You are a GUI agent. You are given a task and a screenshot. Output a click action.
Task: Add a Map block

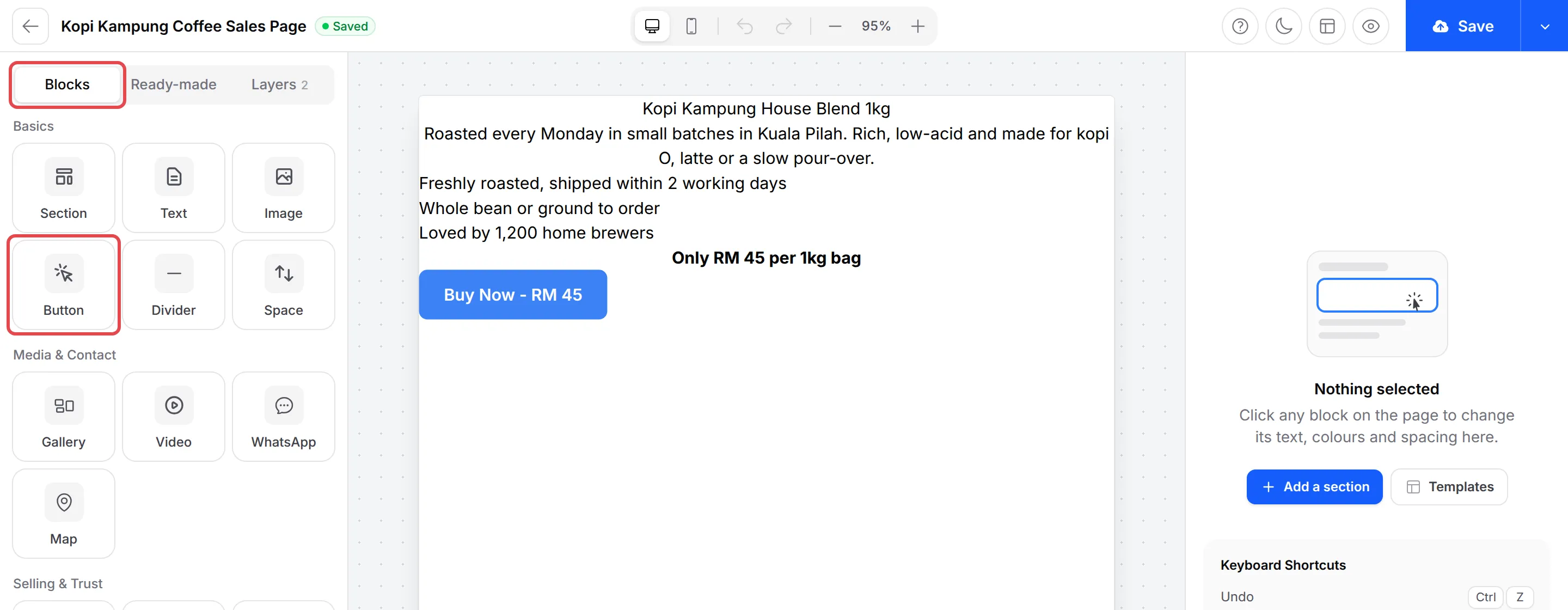(x=64, y=514)
